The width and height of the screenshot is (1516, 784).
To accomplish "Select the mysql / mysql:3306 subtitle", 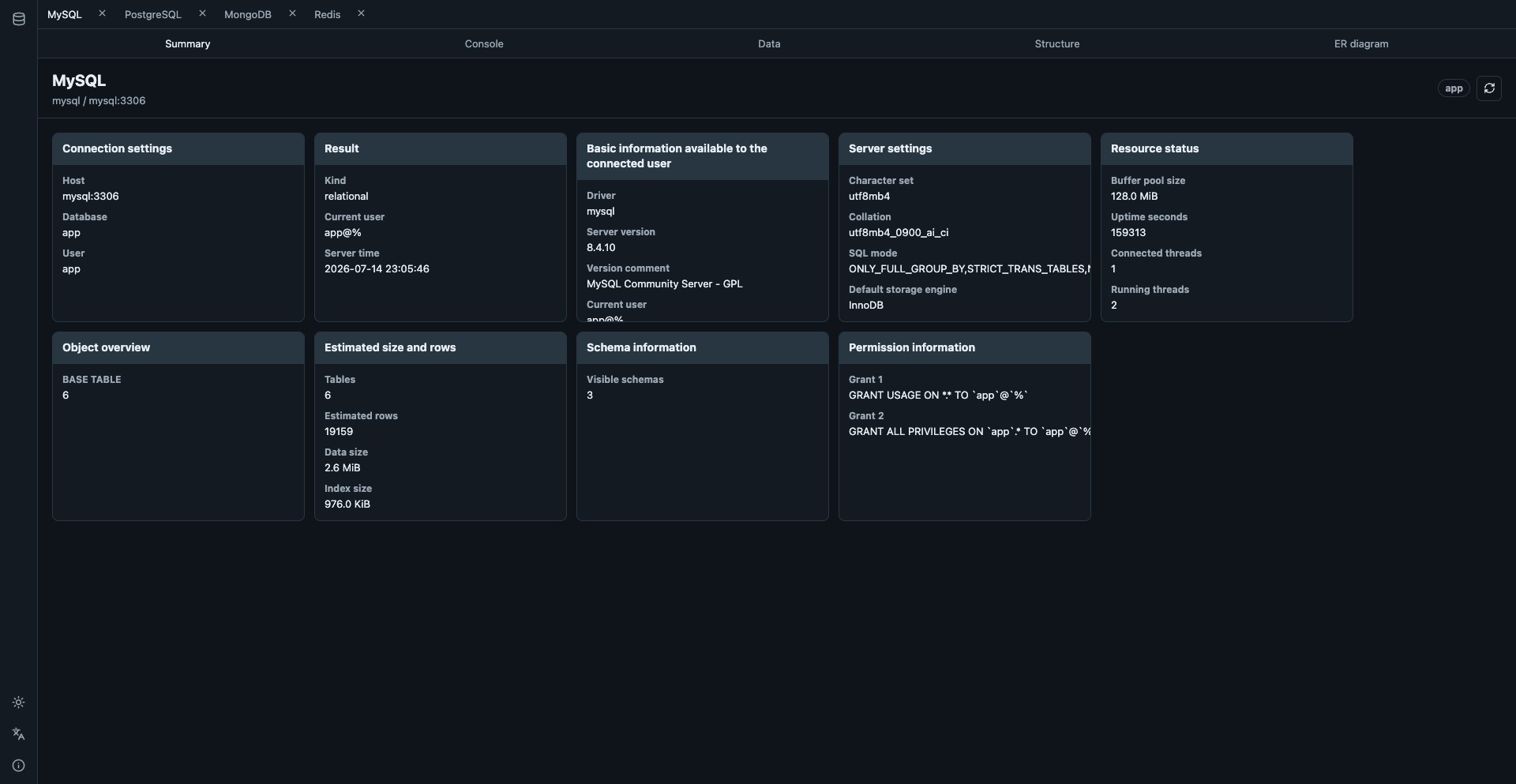I will click(x=99, y=101).
